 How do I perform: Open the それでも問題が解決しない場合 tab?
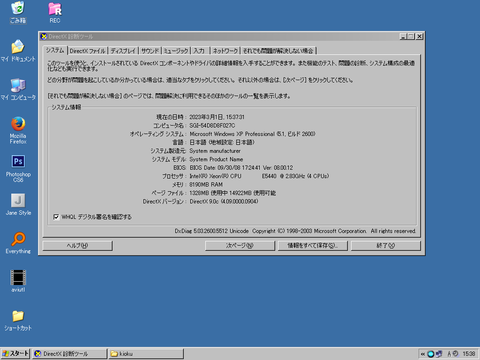[x=278, y=51]
